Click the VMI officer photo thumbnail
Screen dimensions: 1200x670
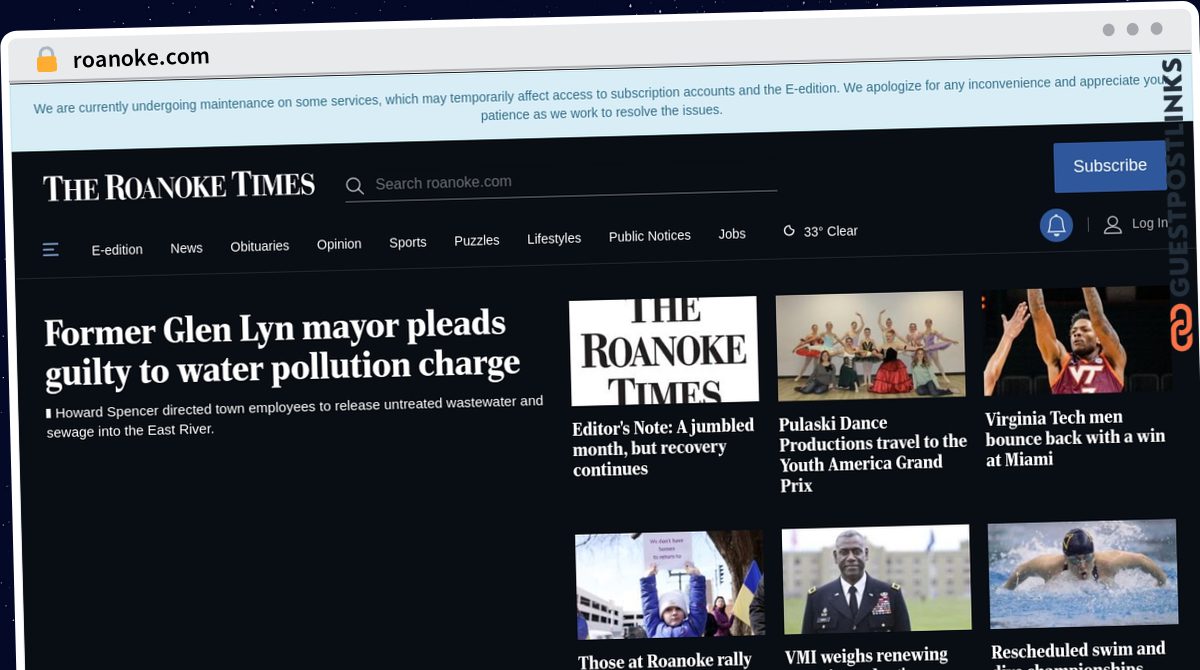tap(876, 580)
